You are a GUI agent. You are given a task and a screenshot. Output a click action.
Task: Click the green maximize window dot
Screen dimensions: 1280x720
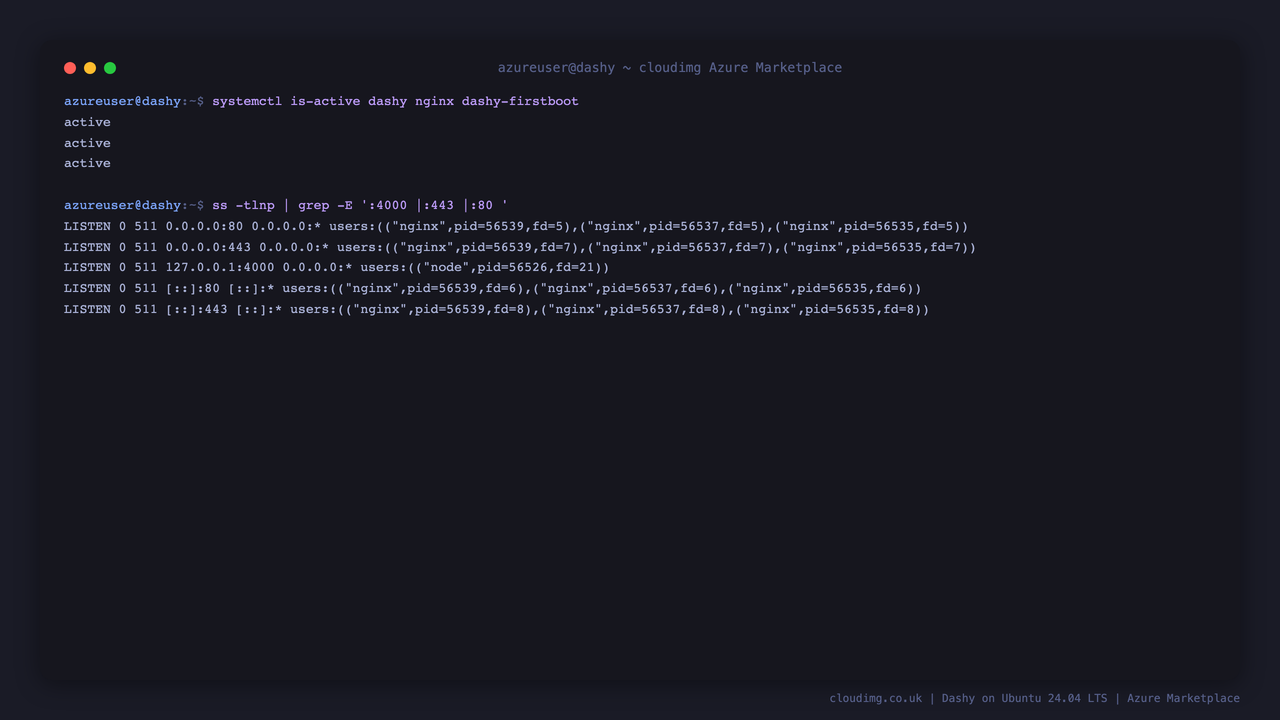[110, 68]
